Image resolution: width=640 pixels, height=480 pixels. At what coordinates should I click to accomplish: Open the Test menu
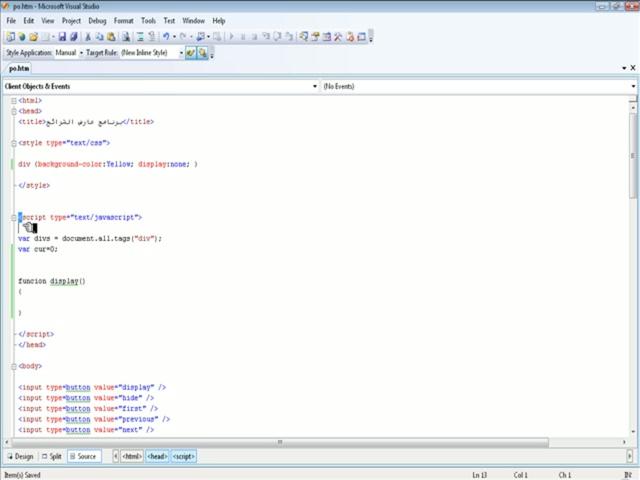(x=169, y=20)
